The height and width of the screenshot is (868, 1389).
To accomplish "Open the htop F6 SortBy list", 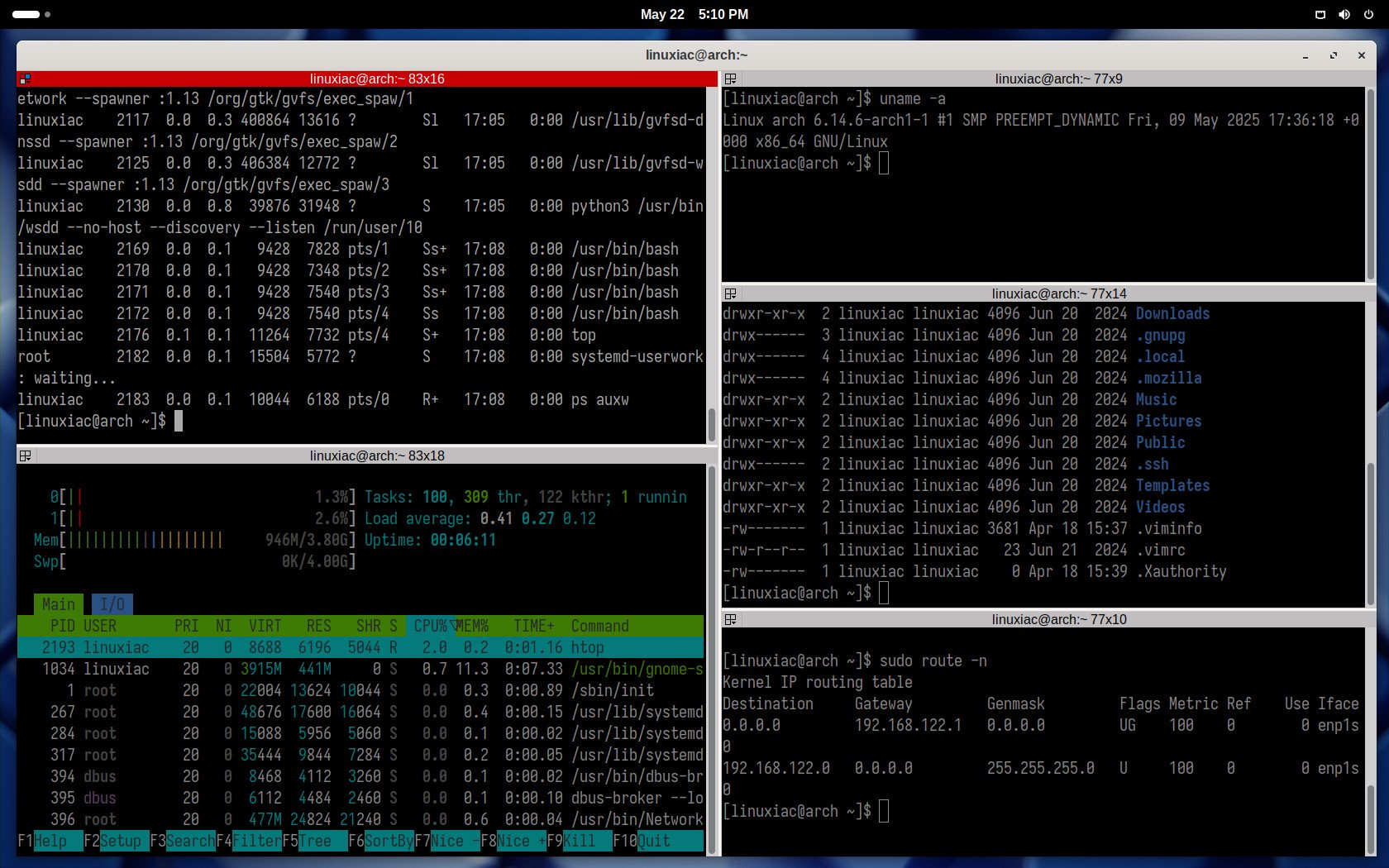I will 389,842.
